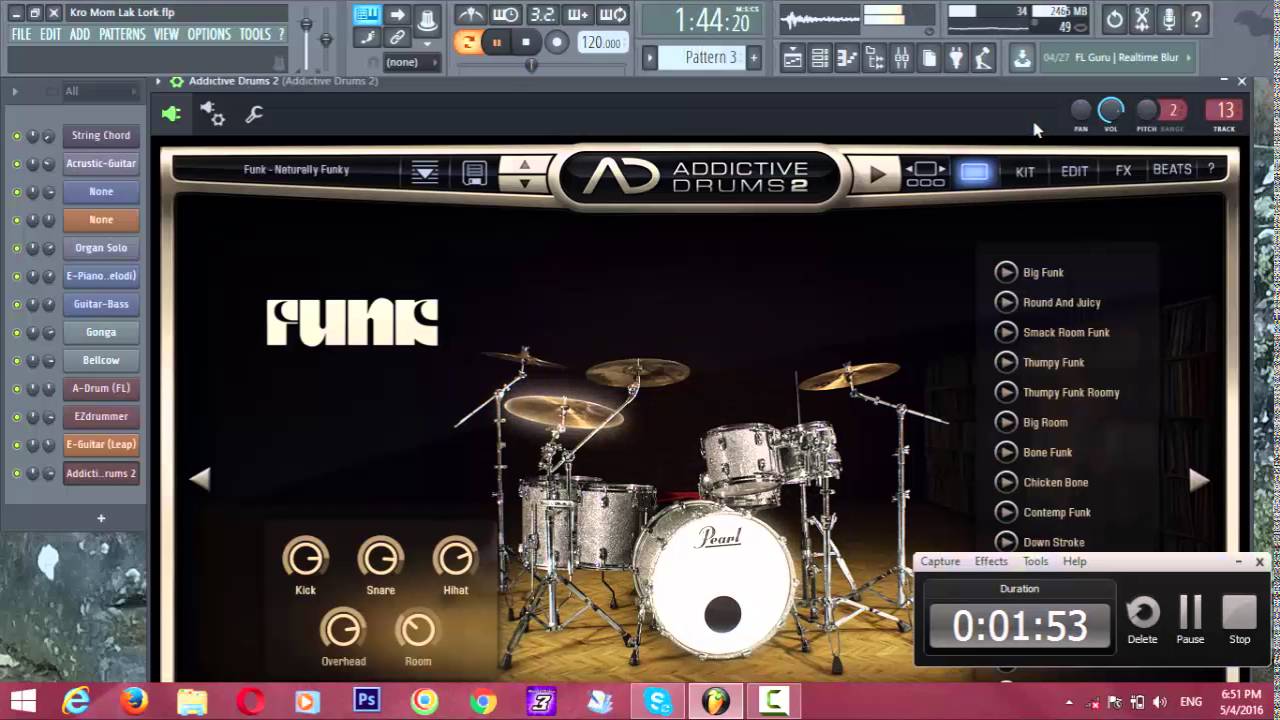Open the Addictive Drums preset browser list icon
The height and width of the screenshot is (720, 1280).
click(x=425, y=173)
